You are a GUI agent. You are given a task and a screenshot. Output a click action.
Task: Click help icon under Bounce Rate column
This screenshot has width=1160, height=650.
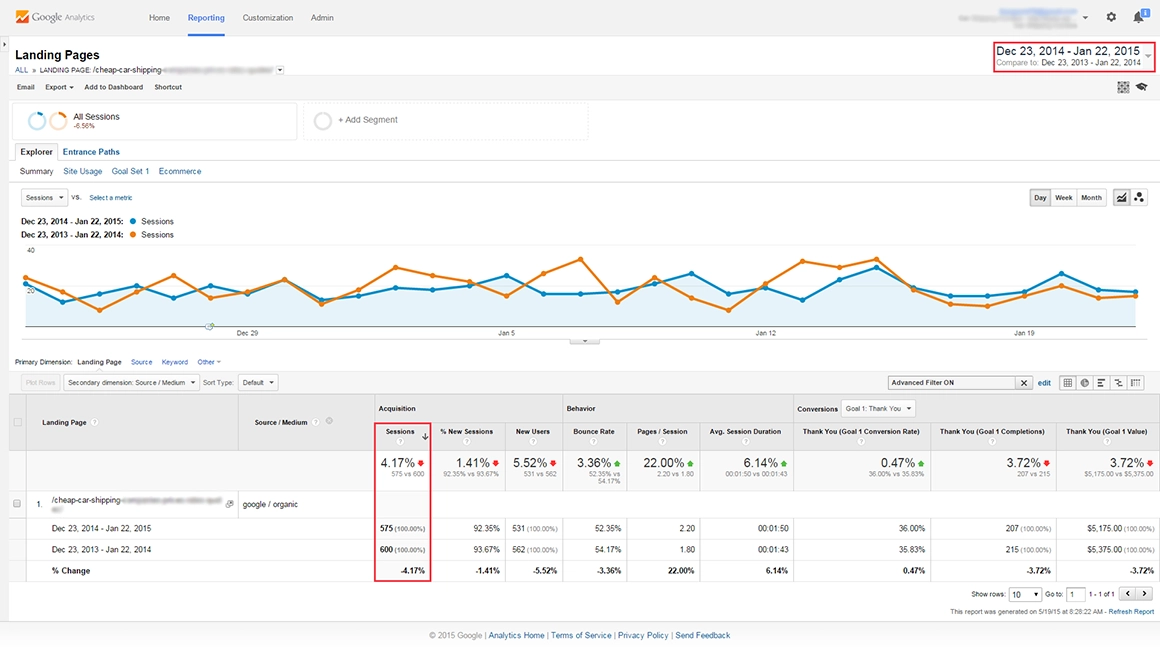tap(593, 441)
